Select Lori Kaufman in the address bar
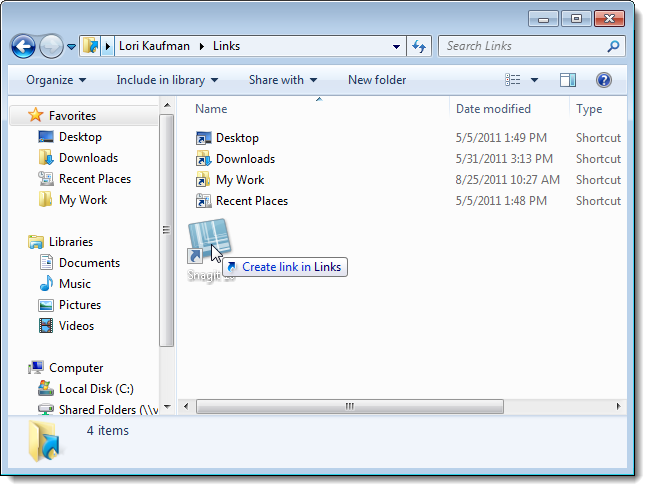This screenshot has width=650, height=491. click(154, 46)
